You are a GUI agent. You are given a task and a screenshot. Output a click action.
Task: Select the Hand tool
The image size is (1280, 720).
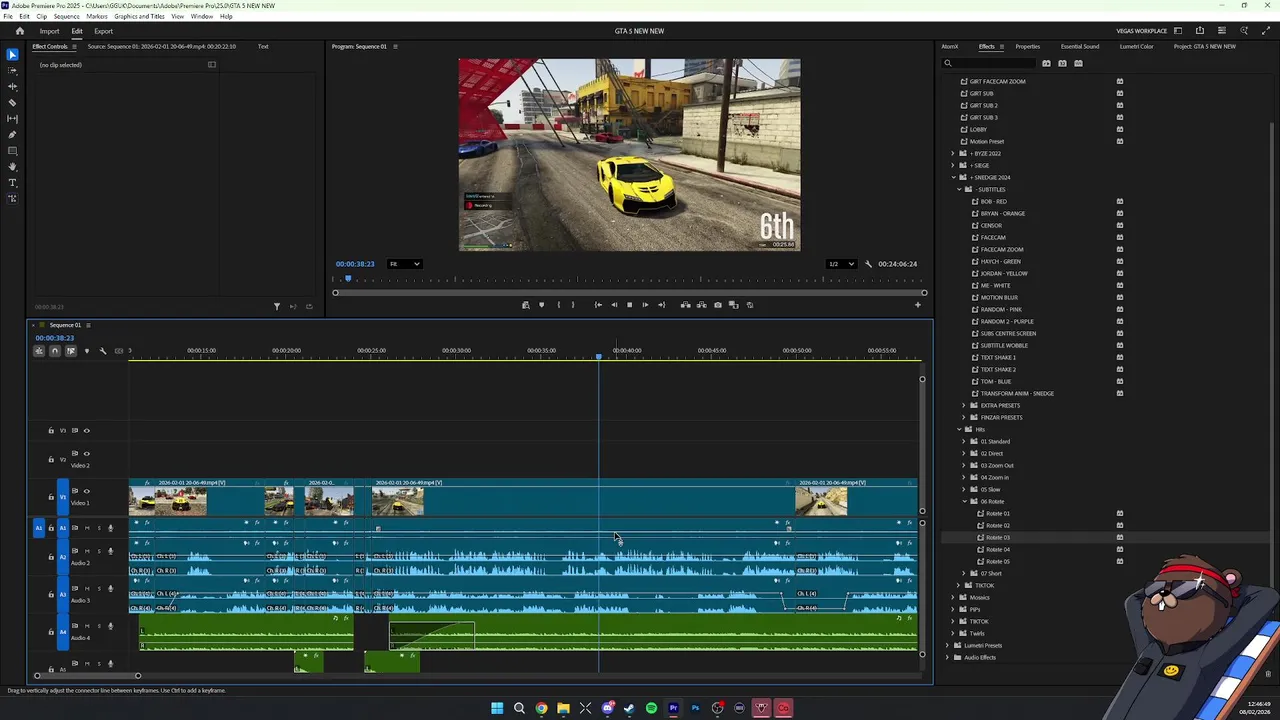click(12, 166)
